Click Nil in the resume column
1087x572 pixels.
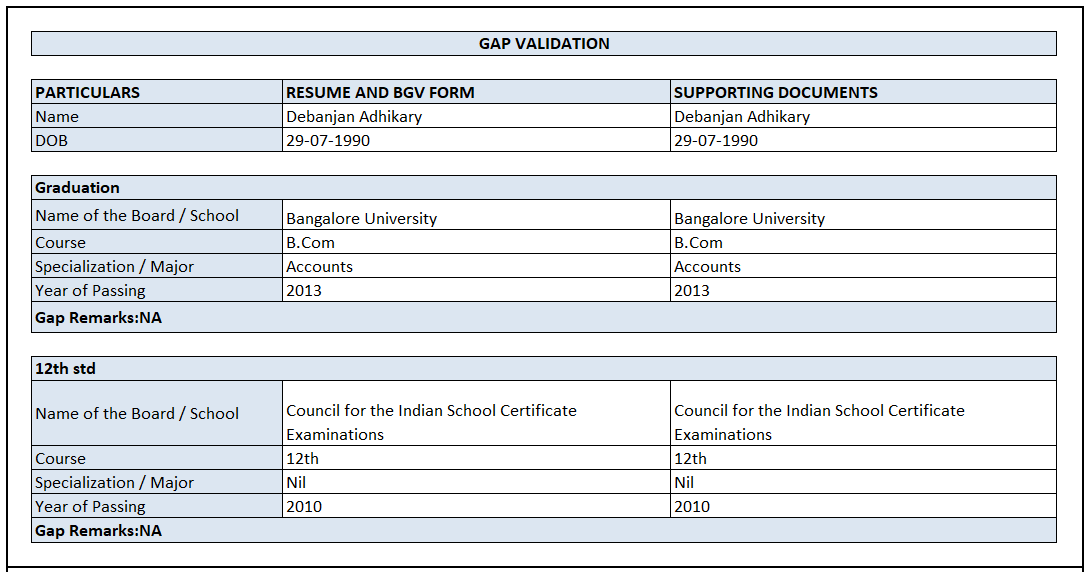(296, 482)
